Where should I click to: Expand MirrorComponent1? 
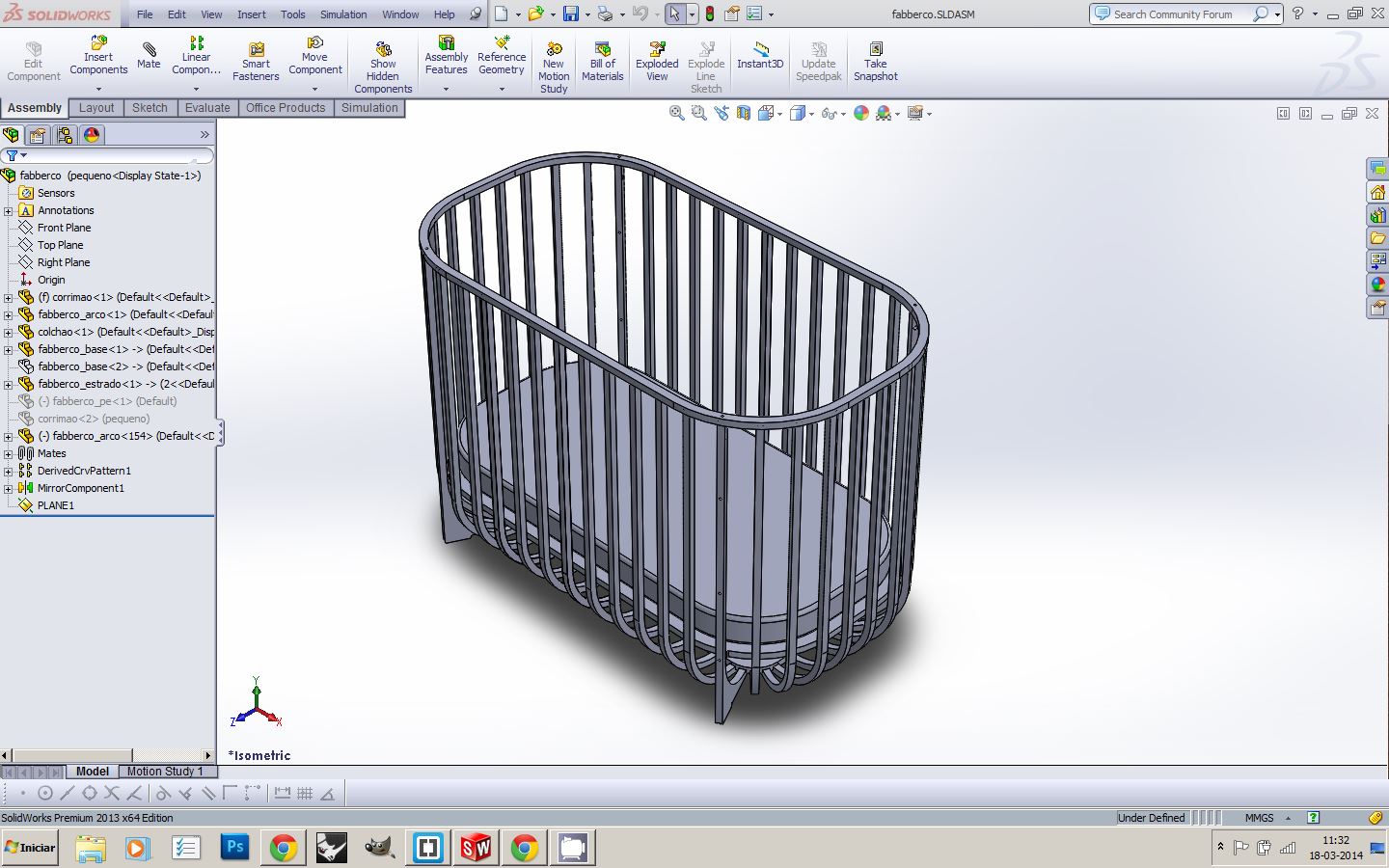click(x=9, y=488)
